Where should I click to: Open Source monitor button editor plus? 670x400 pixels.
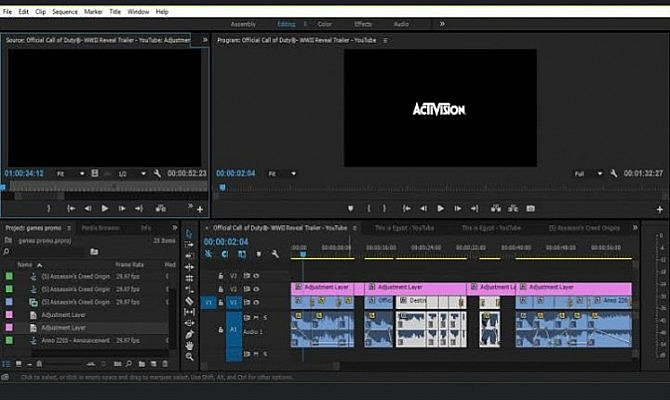click(200, 209)
